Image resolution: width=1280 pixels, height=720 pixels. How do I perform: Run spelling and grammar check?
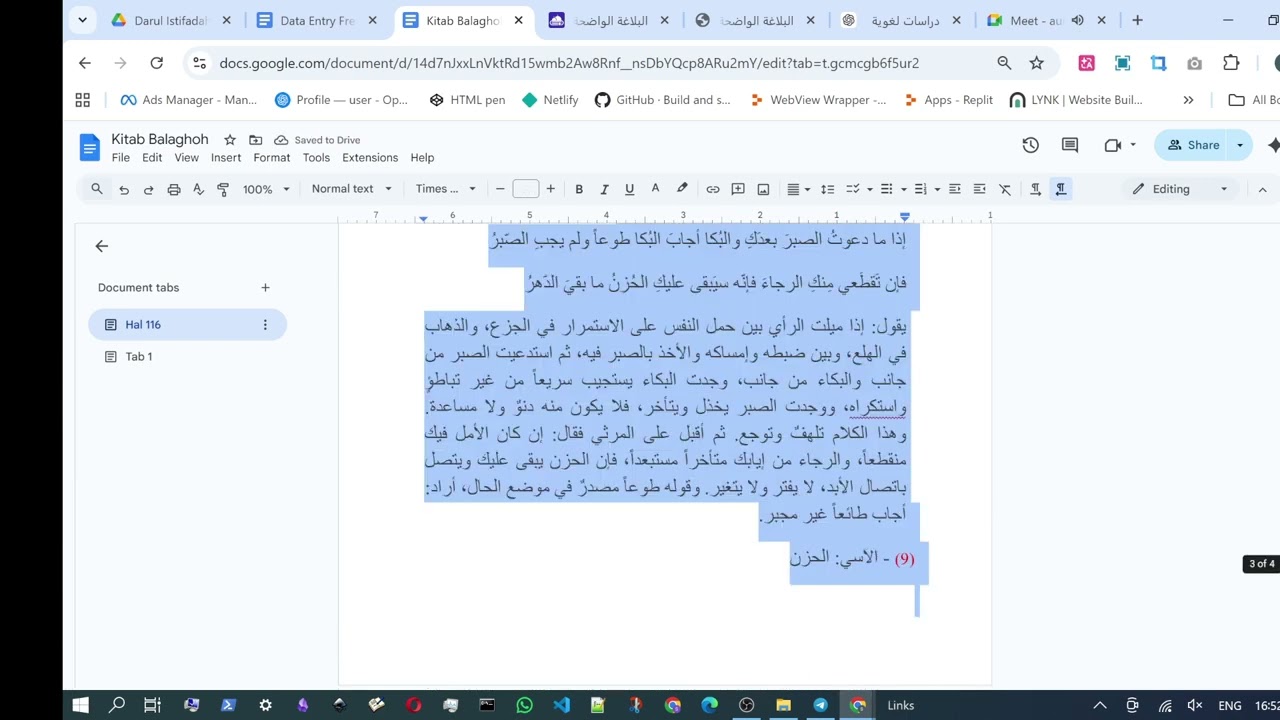point(198,189)
